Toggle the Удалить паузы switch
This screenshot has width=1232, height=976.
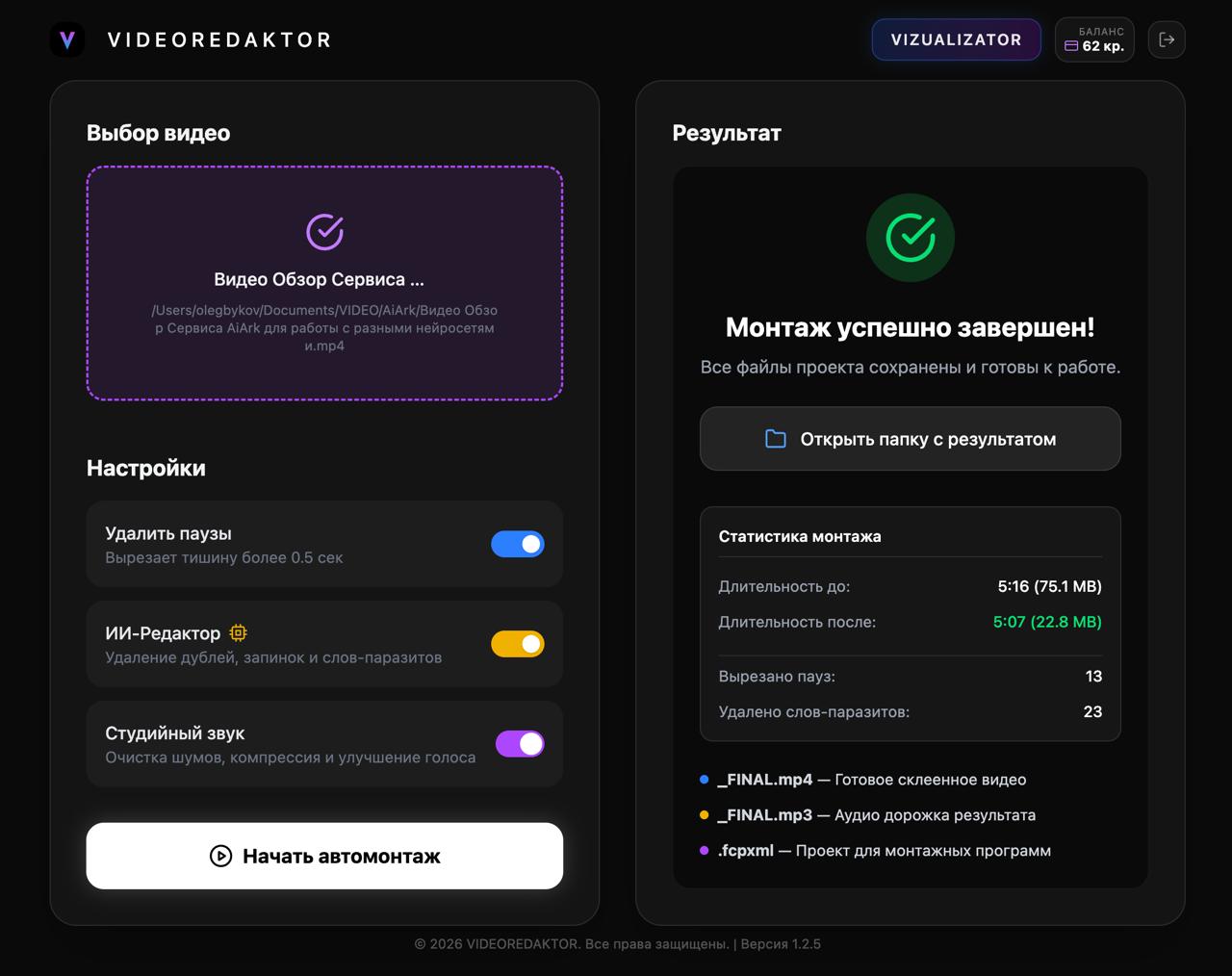pos(518,544)
